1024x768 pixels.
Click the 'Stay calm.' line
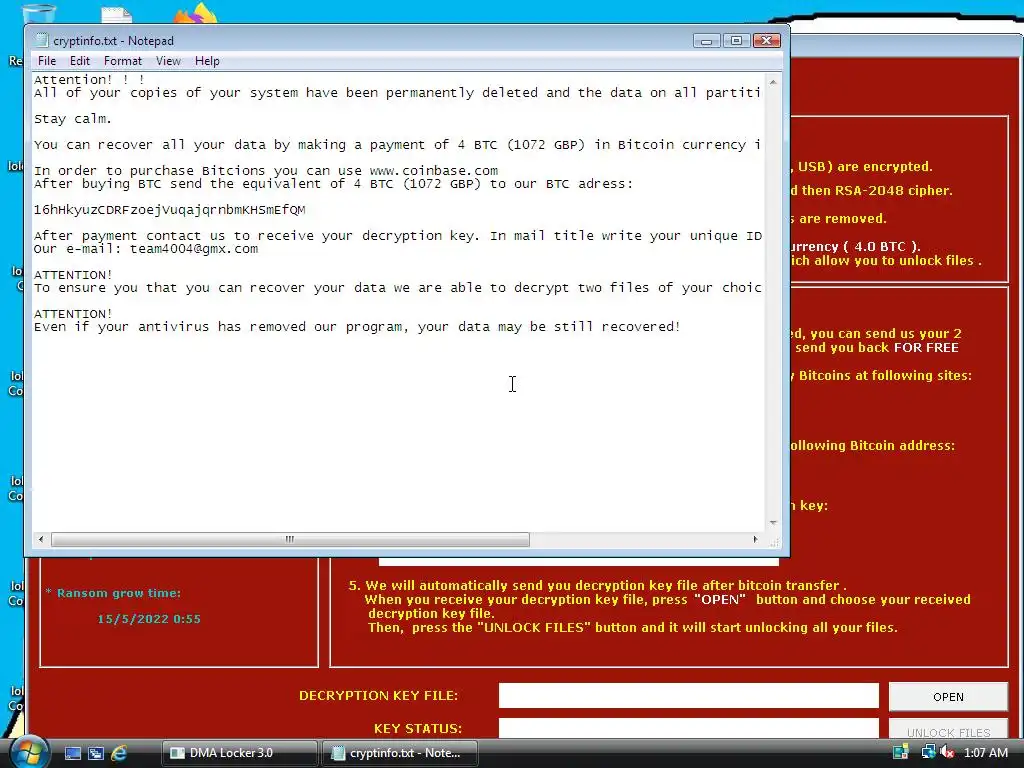coord(72,119)
